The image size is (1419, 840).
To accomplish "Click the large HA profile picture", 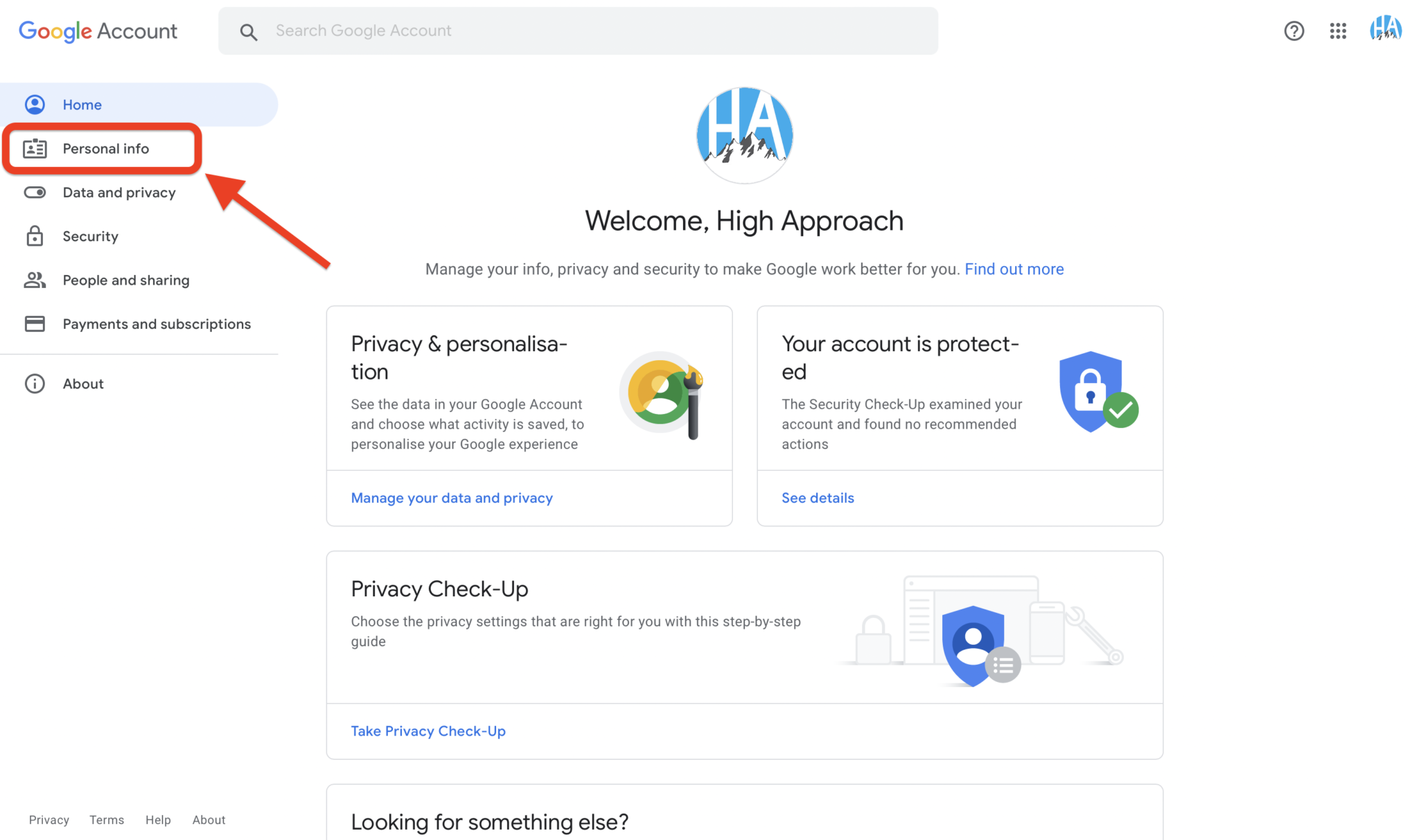I will click(744, 135).
